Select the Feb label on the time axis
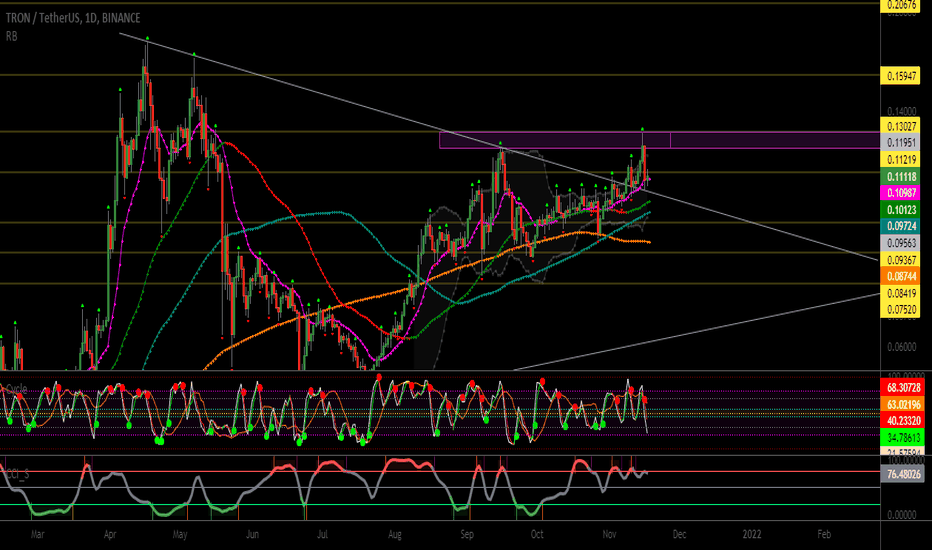 (824, 534)
